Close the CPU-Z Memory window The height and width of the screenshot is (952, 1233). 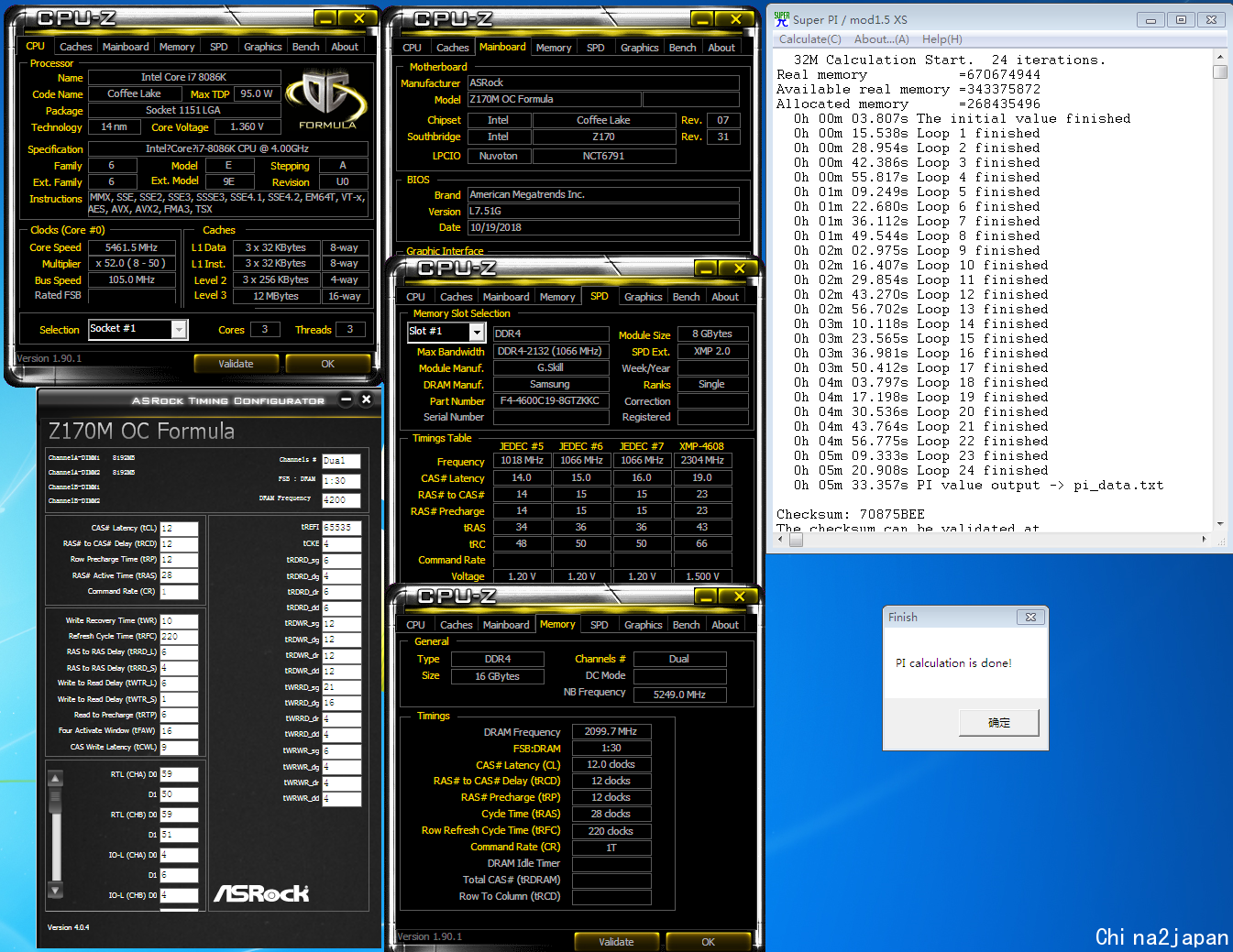[739, 596]
